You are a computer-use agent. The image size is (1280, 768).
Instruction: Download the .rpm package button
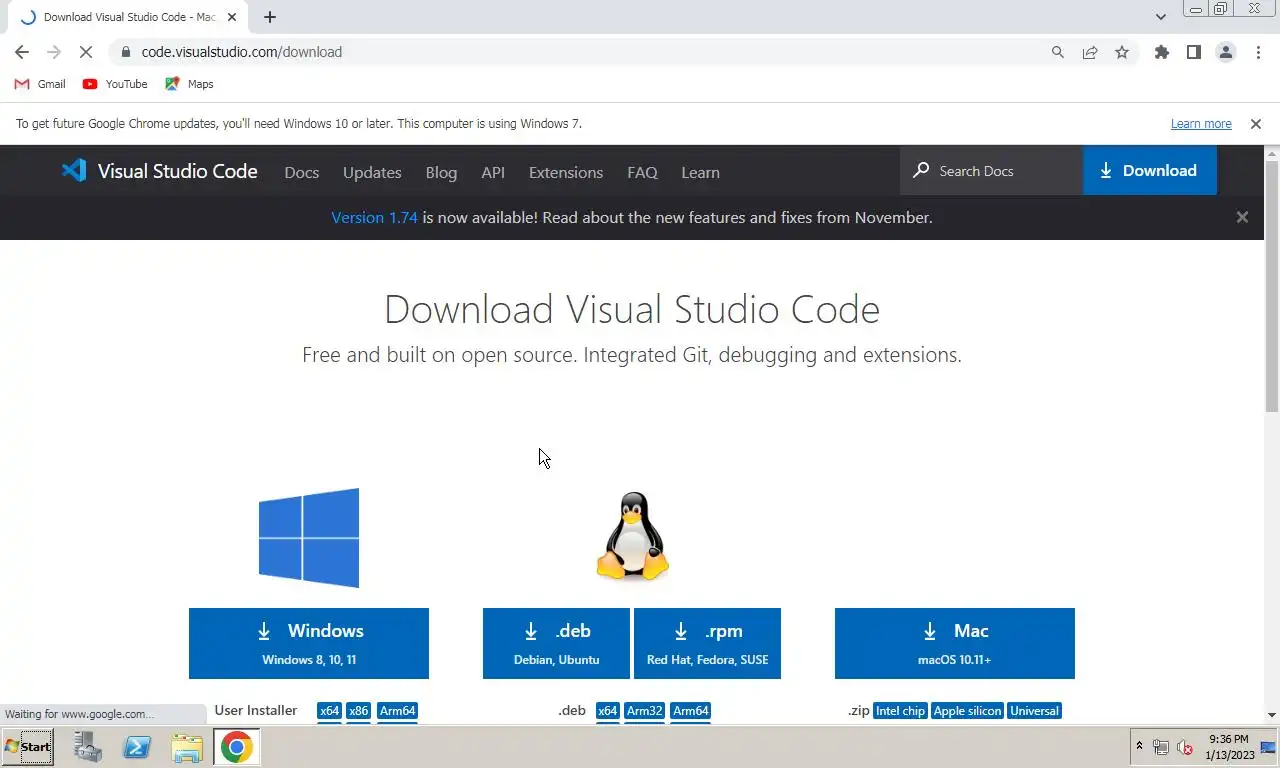click(x=707, y=643)
